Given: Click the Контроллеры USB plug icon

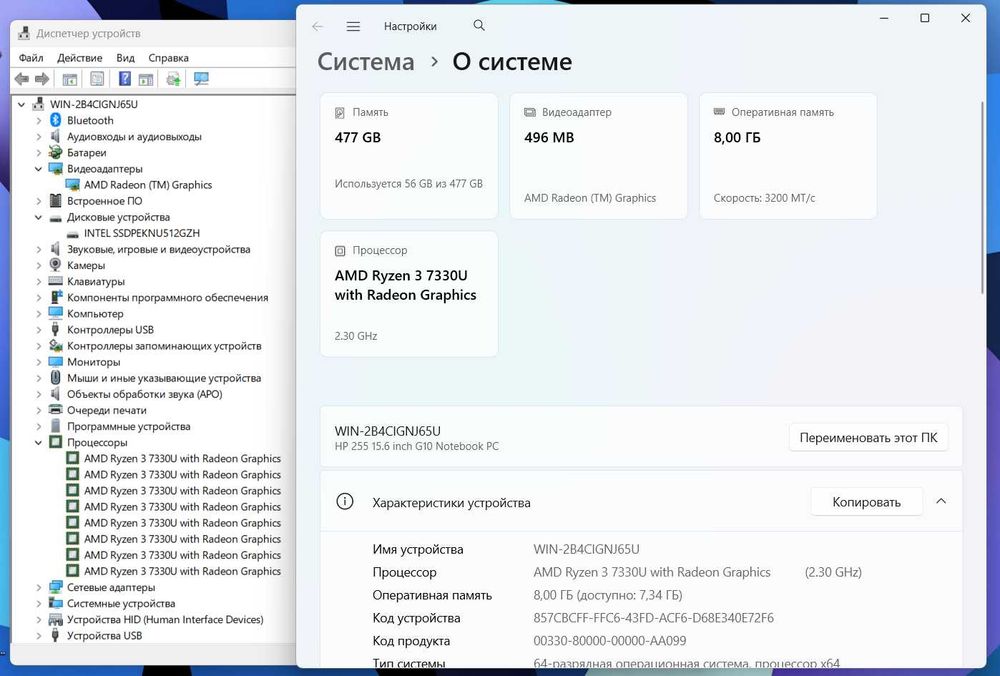Looking at the screenshot, I should [55, 329].
